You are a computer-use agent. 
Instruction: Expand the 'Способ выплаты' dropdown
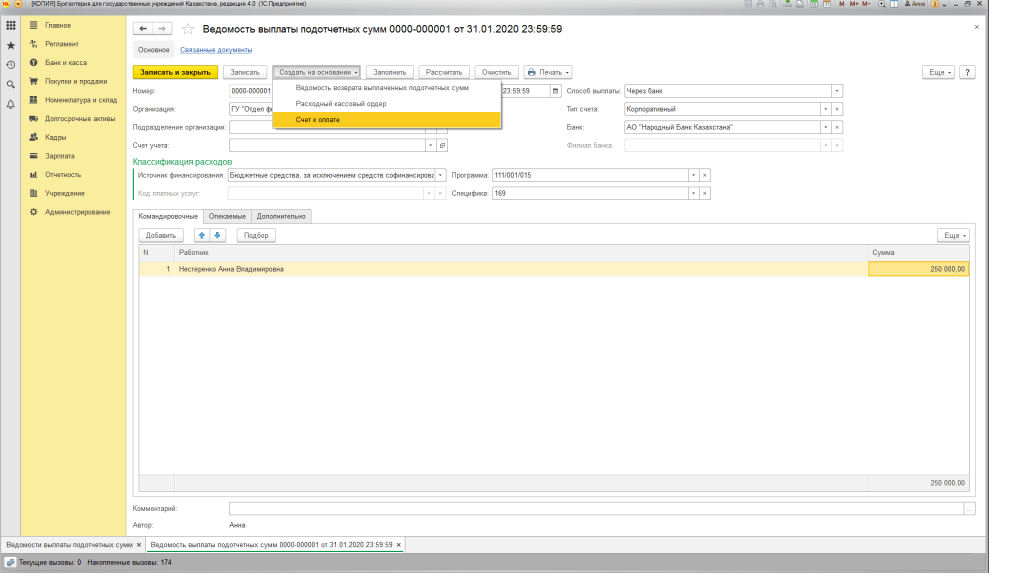(836, 91)
